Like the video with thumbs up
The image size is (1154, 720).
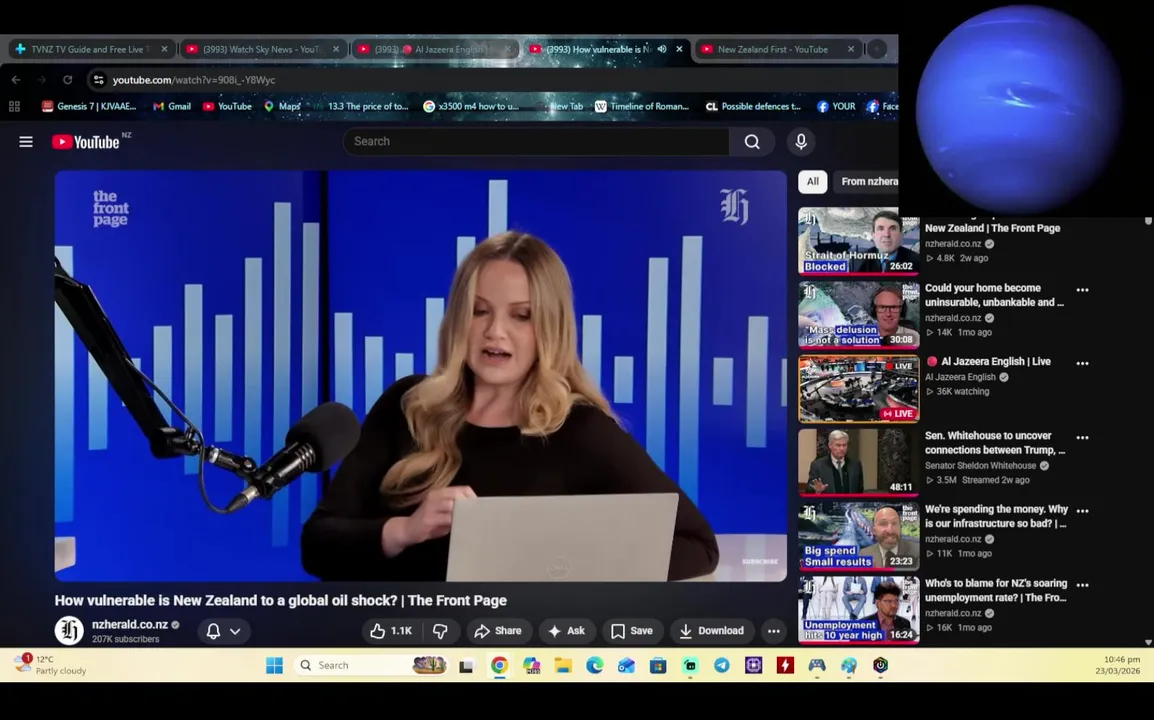(x=391, y=631)
